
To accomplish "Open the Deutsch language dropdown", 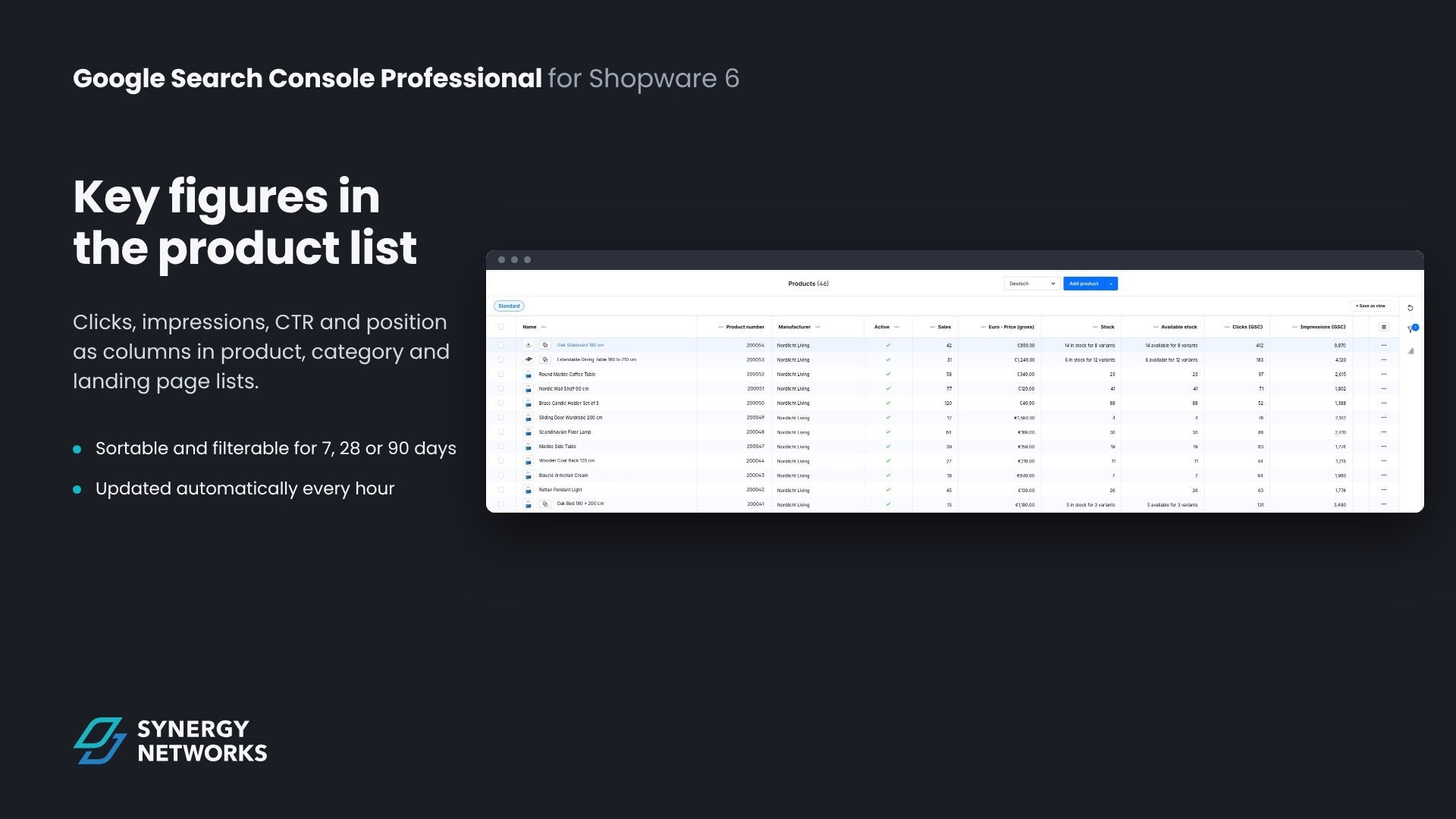I will click(1032, 284).
